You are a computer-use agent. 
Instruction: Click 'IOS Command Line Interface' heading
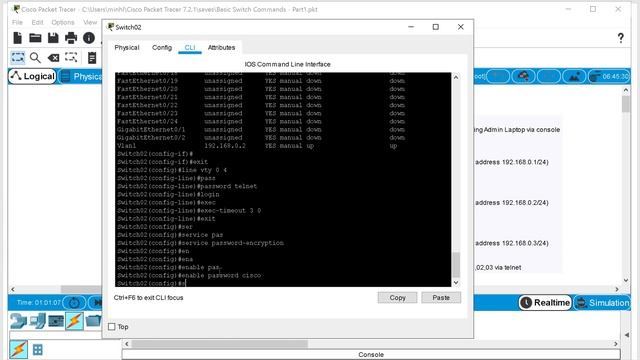[287, 64]
